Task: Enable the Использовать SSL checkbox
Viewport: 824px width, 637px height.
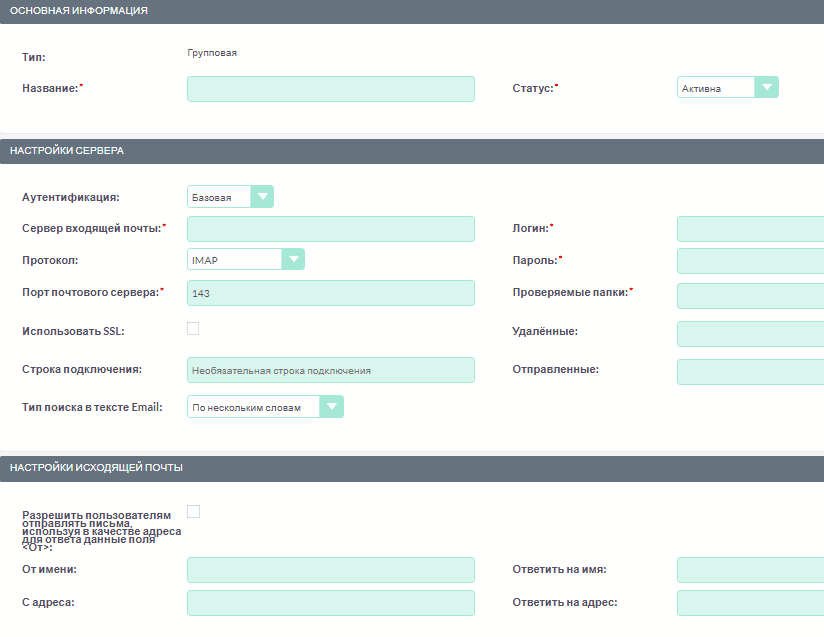Action: tap(193, 328)
